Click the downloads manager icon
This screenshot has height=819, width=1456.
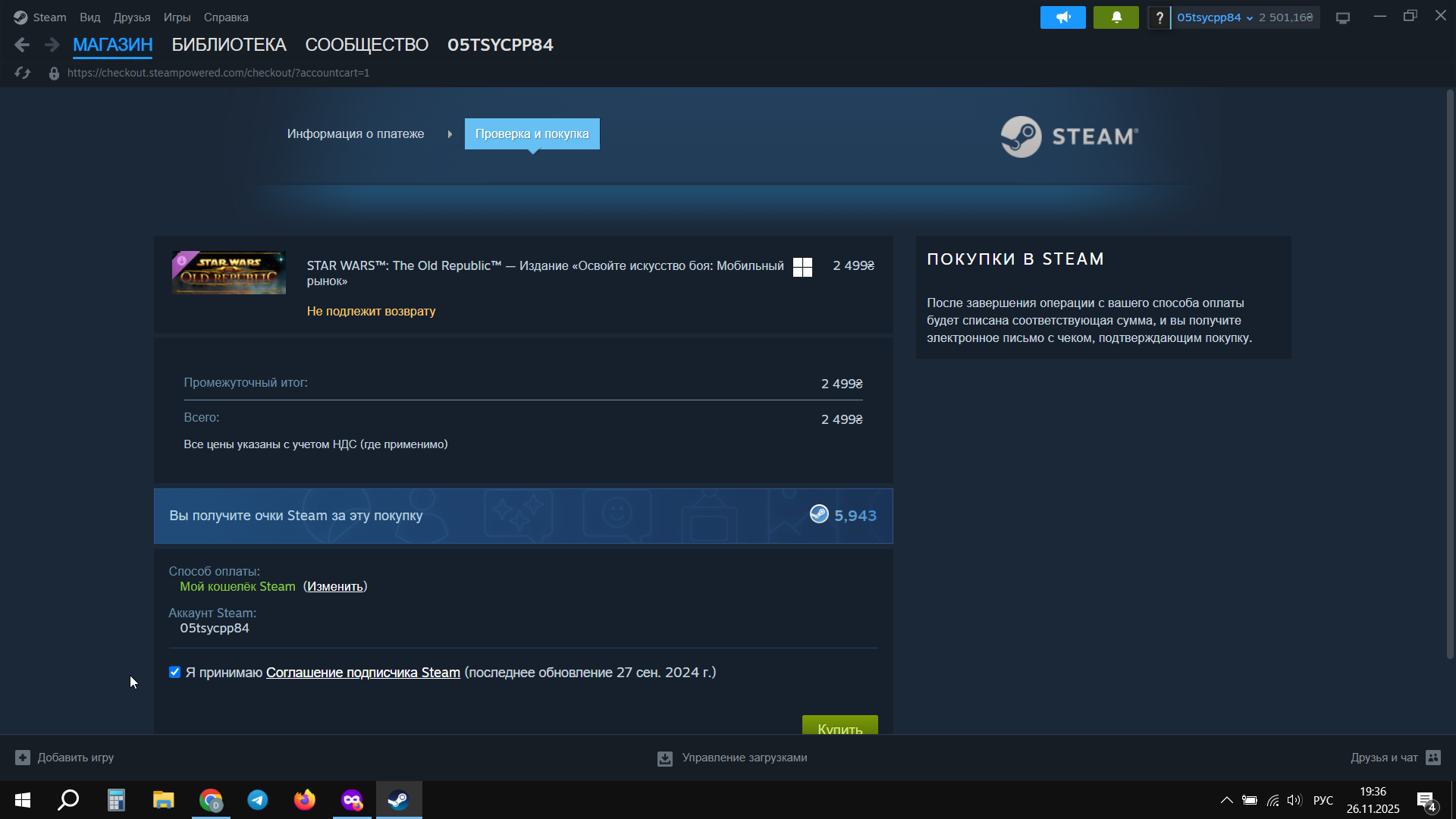tap(665, 758)
